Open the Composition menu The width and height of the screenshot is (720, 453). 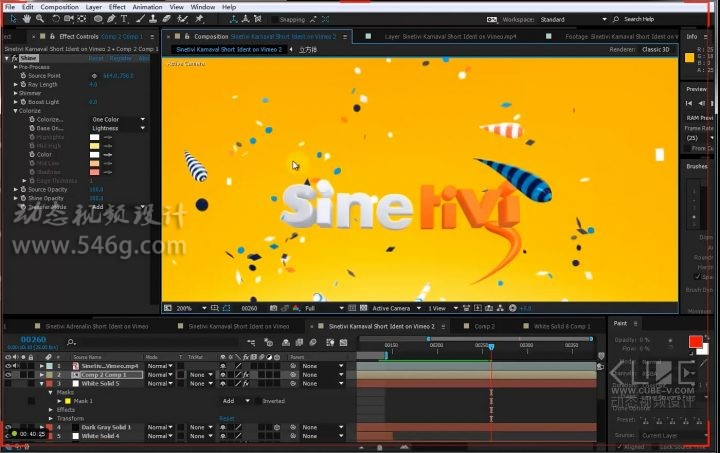click(x=59, y=7)
